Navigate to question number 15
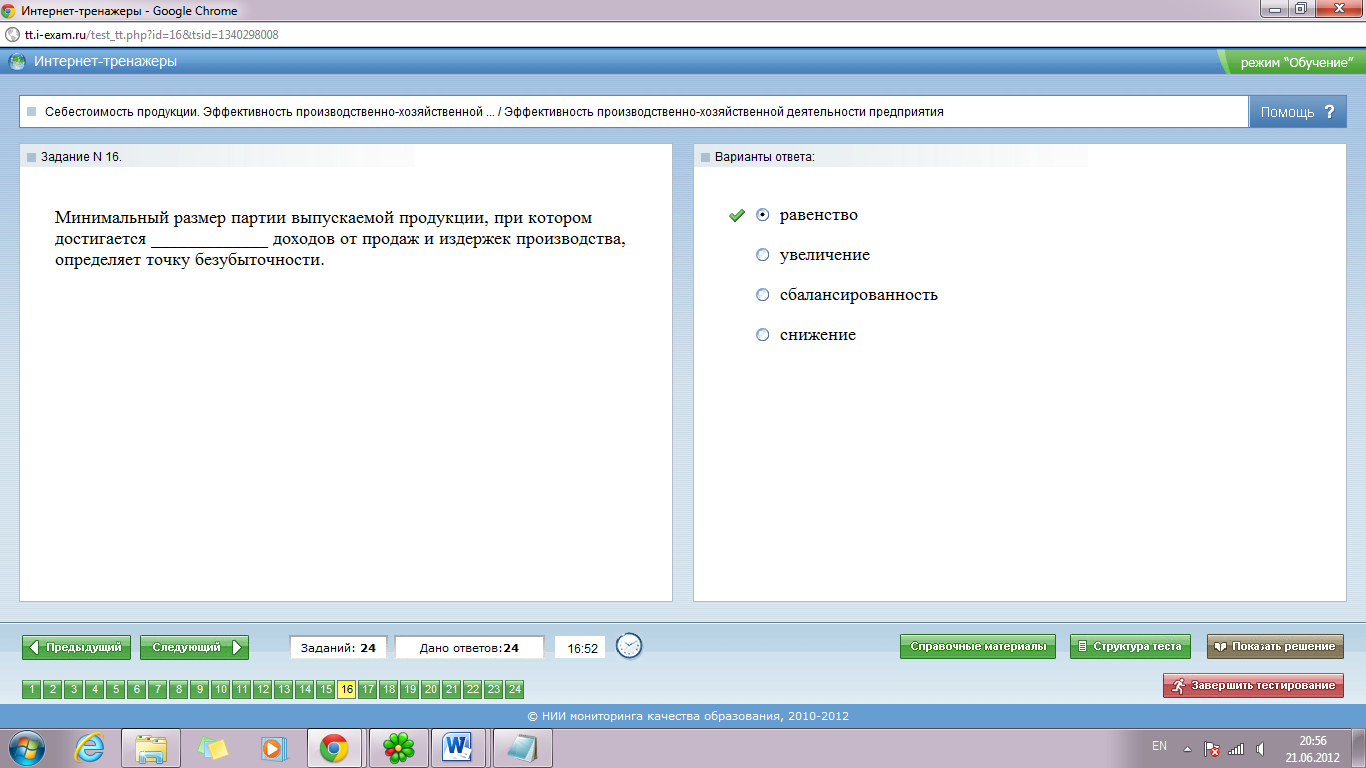Image resolution: width=1366 pixels, height=768 pixels. pos(325,689)
